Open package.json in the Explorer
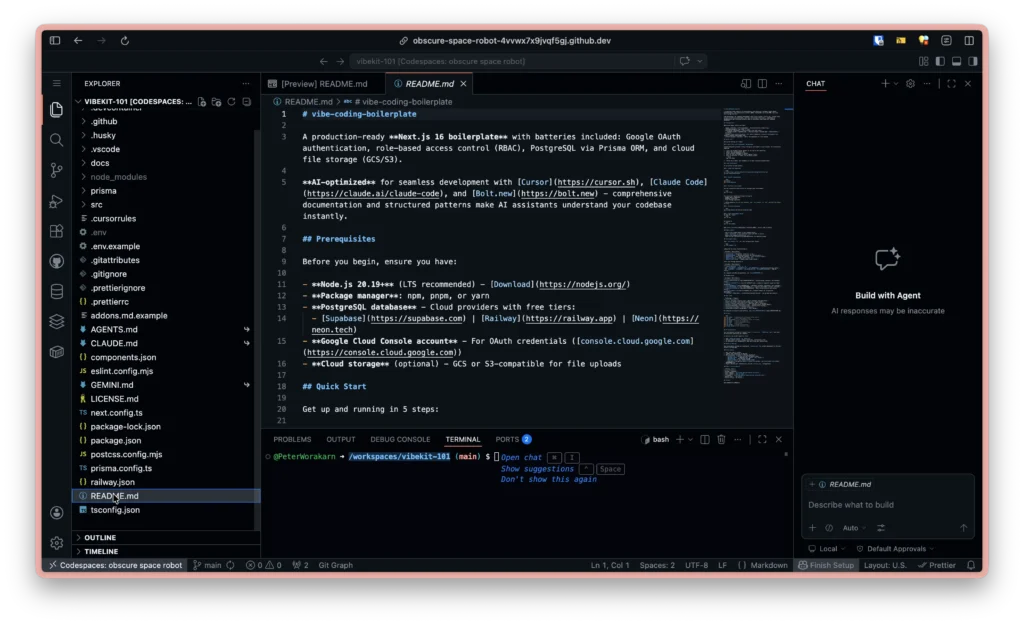1024x625 pixels. click(116, 441)
